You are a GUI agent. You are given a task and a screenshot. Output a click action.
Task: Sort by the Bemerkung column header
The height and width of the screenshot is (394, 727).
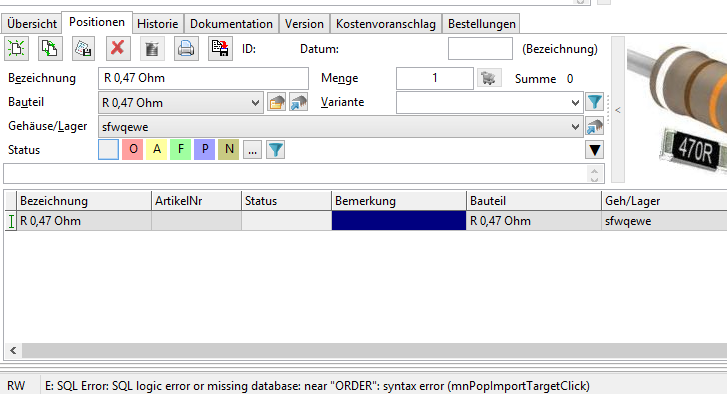pos(399,201)
